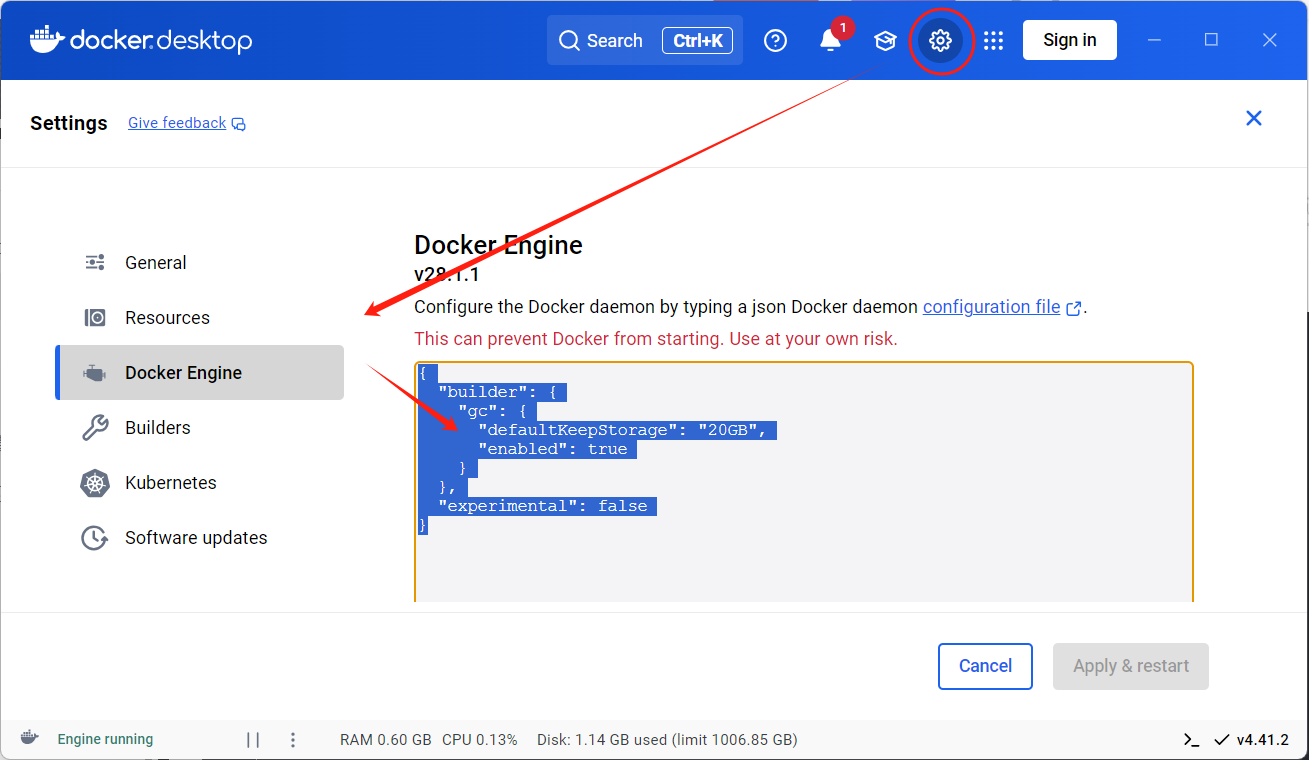1309x760 pixels.
Task: Click the Resources disk icon
Action: [95, 318]
